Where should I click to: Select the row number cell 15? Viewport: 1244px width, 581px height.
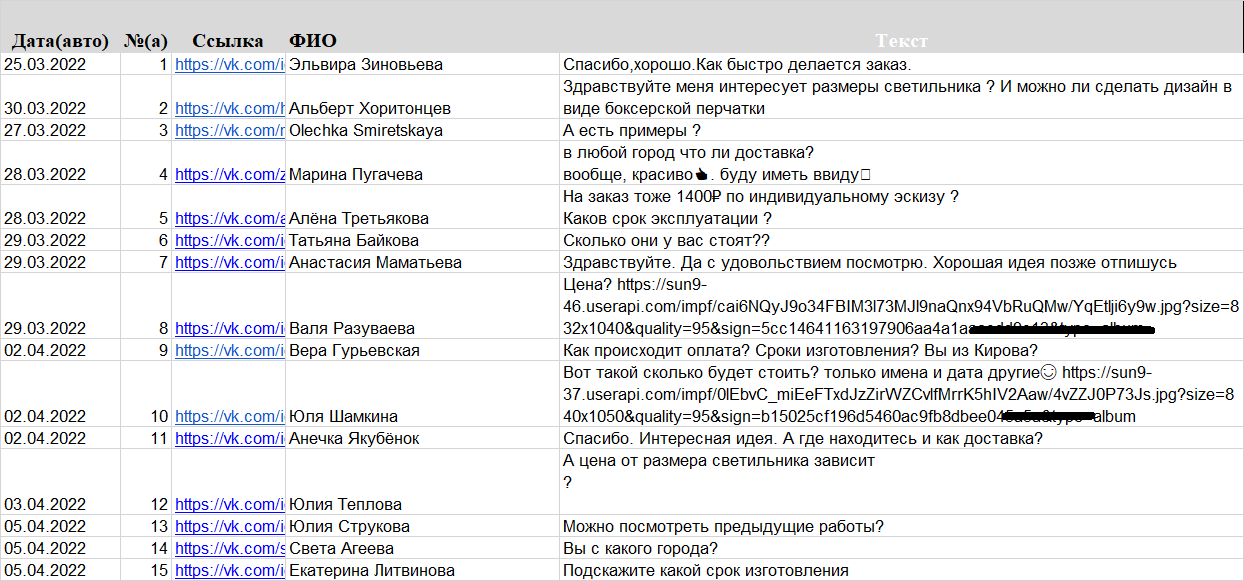[146, 570]
